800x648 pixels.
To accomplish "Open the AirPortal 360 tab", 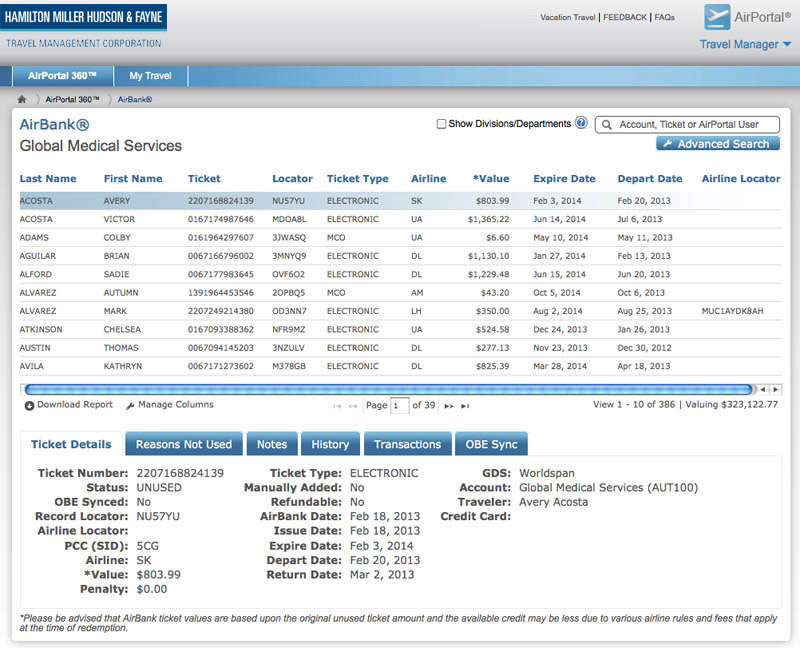I will click(x=62, y=76).
